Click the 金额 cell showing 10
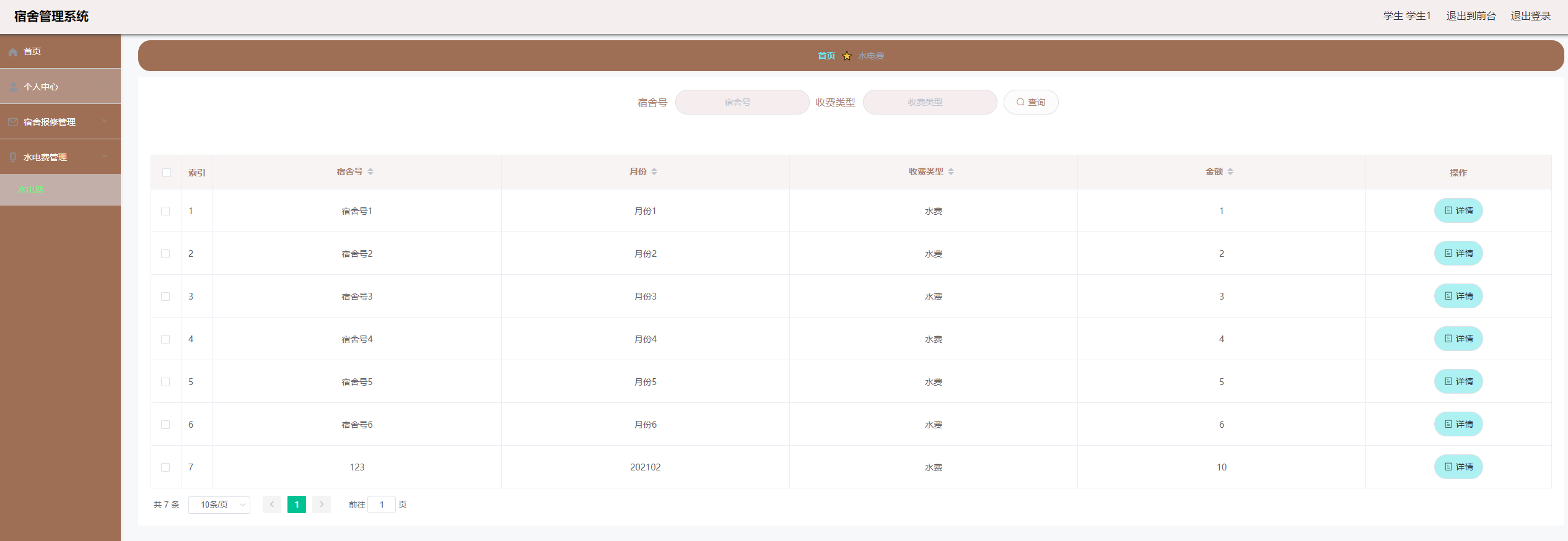Screen dimensions: 1568x541 tap(1222, 467)
